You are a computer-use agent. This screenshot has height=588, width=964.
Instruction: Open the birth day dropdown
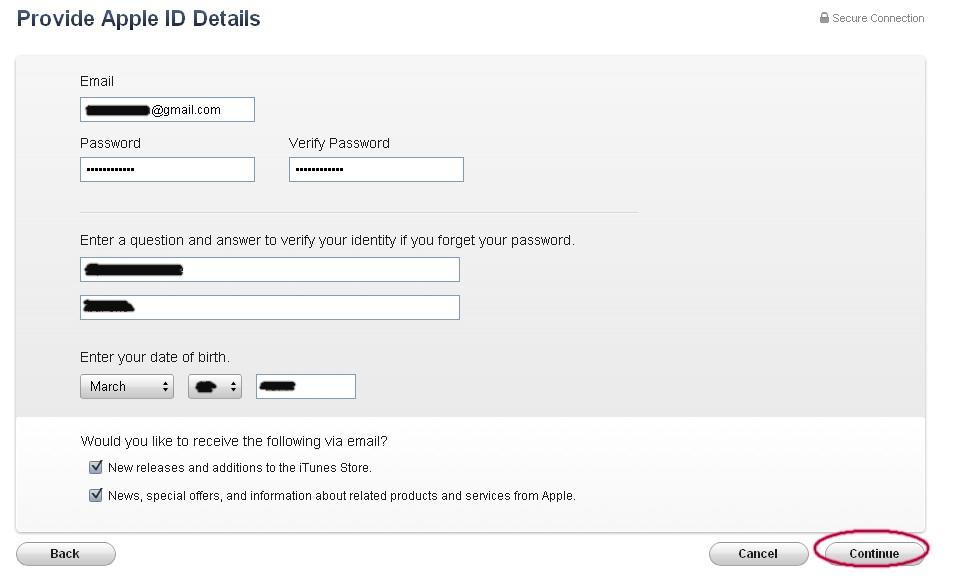point(215,386)
